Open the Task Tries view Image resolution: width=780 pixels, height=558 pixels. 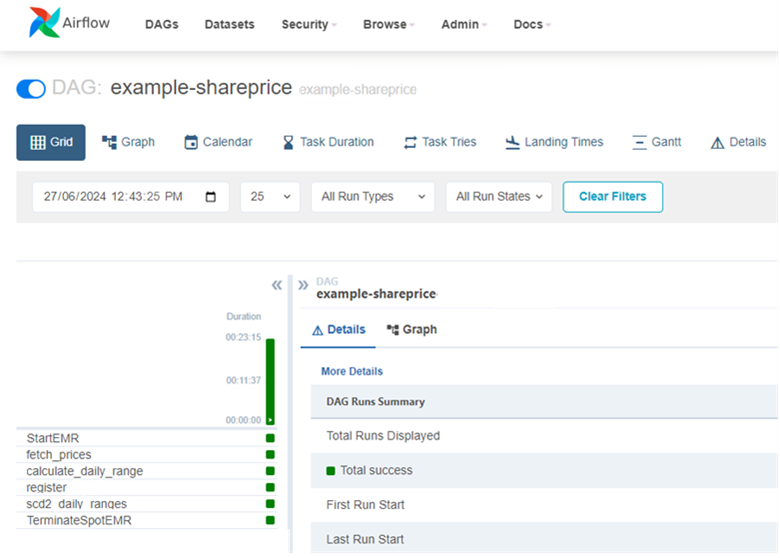[x=440, y=142]
